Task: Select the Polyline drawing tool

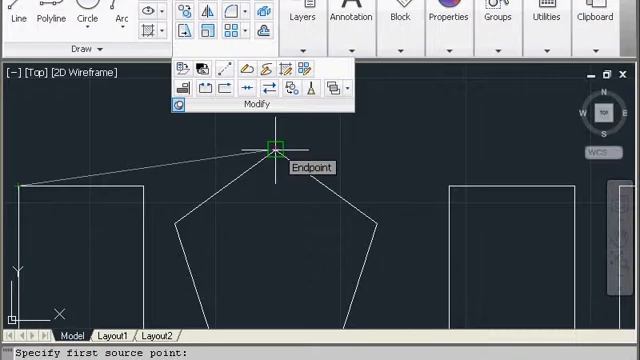Action: [51, 12]
